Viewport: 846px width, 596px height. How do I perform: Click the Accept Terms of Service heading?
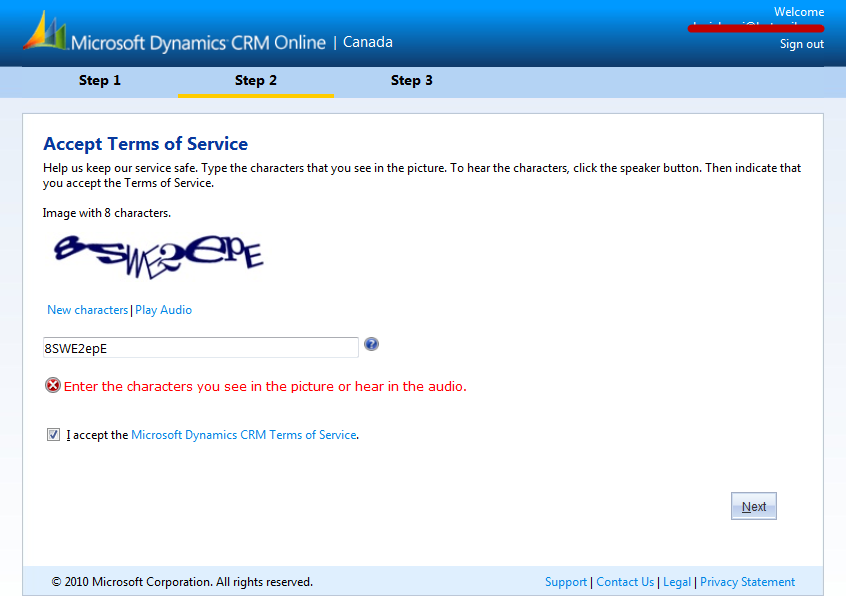pos(146,144)
